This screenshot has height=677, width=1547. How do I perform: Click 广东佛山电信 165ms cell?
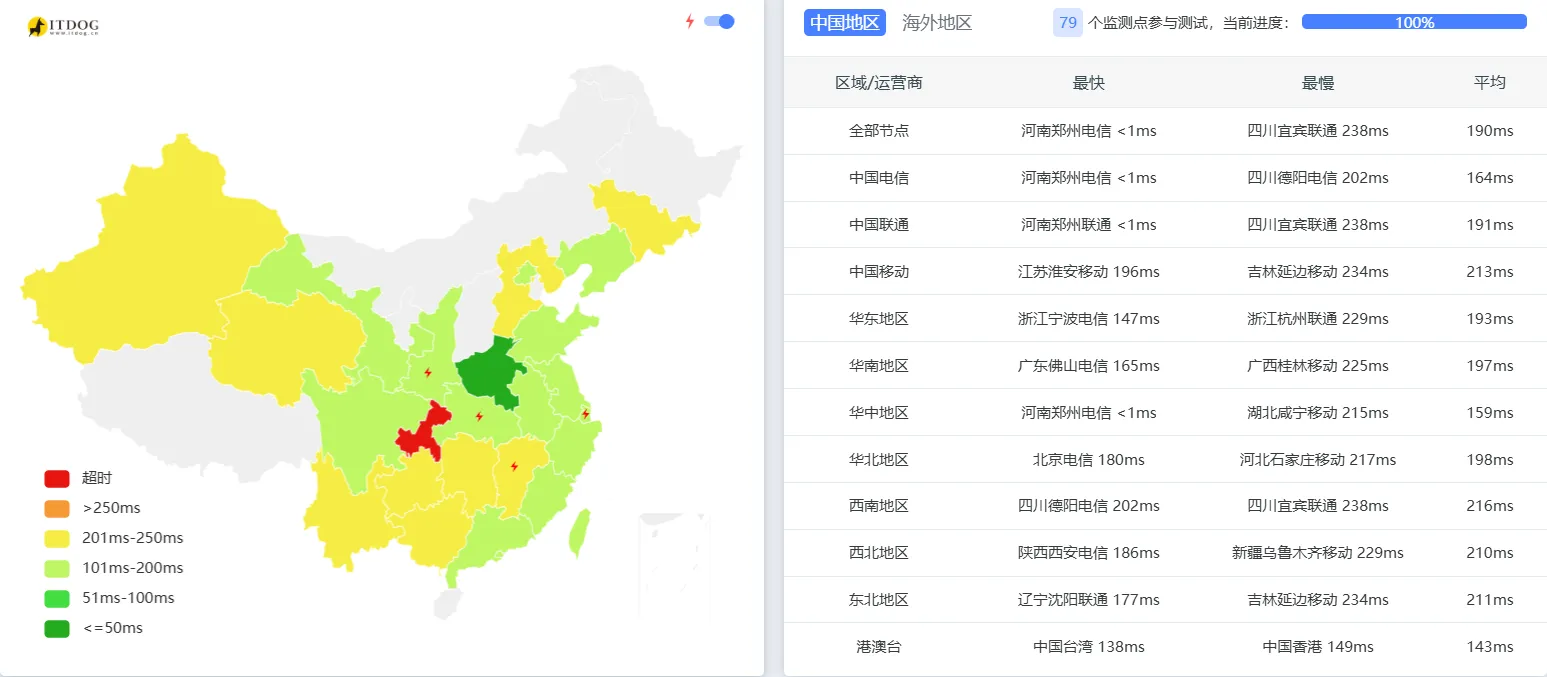click(1088, 366)
